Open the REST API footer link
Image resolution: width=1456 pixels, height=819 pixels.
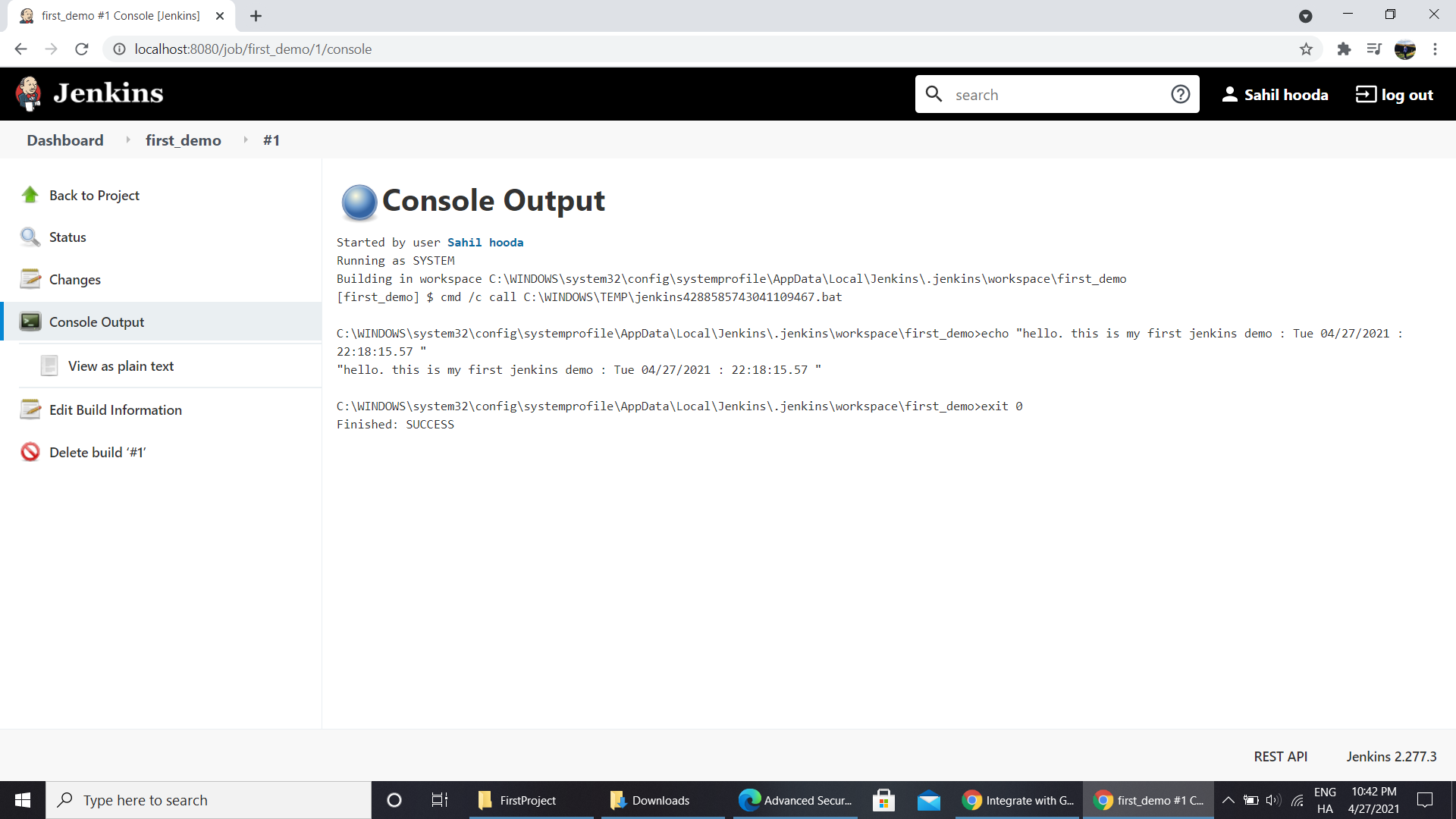(x=1280, y=757)
